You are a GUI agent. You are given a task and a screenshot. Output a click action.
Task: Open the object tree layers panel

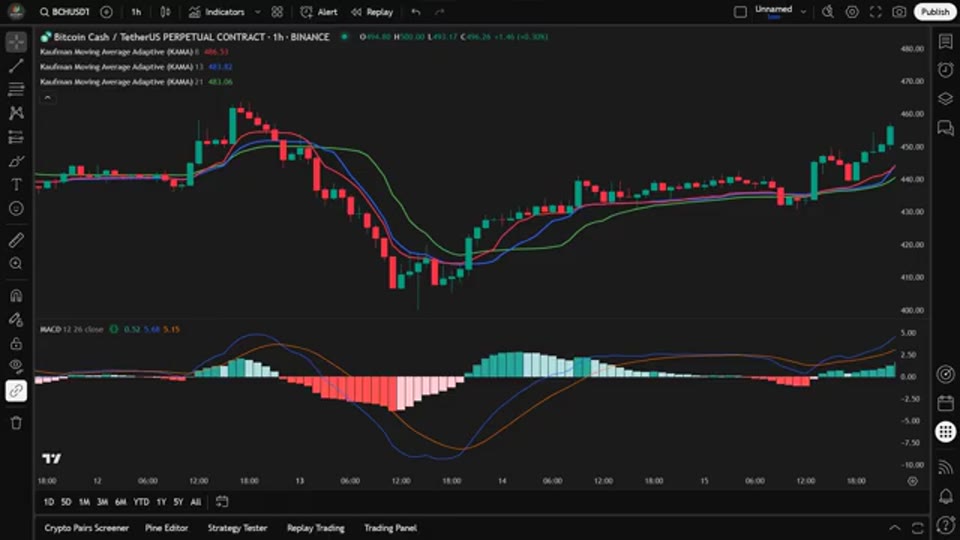pyautogui.click(x=945, y=99)
